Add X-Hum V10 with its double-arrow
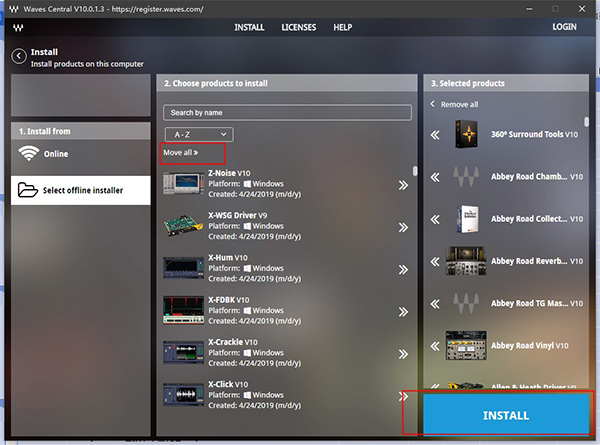The height and width of the screenshot is (445, 600). pos(403,270)
